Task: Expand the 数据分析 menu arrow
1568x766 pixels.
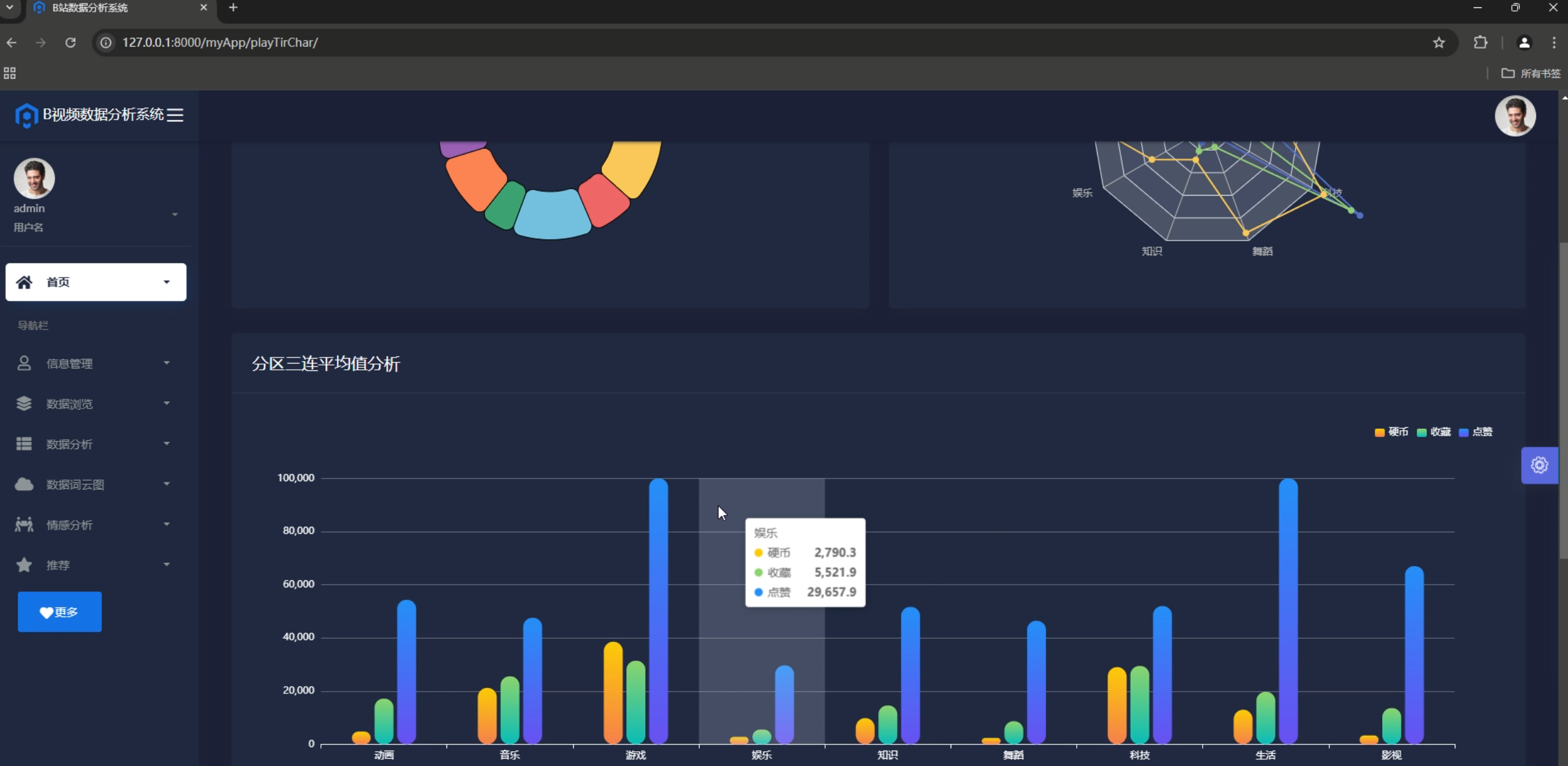Action: [x=167, y=444]
